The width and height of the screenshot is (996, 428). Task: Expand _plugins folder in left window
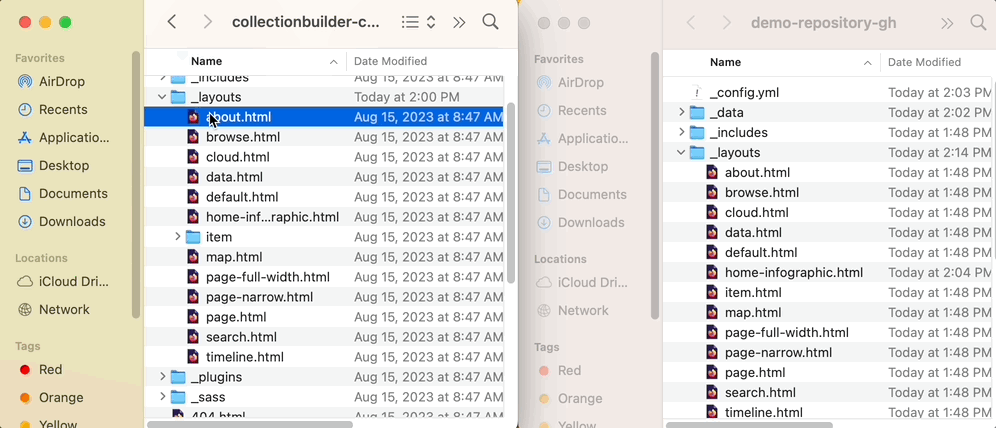pos(162,377)
